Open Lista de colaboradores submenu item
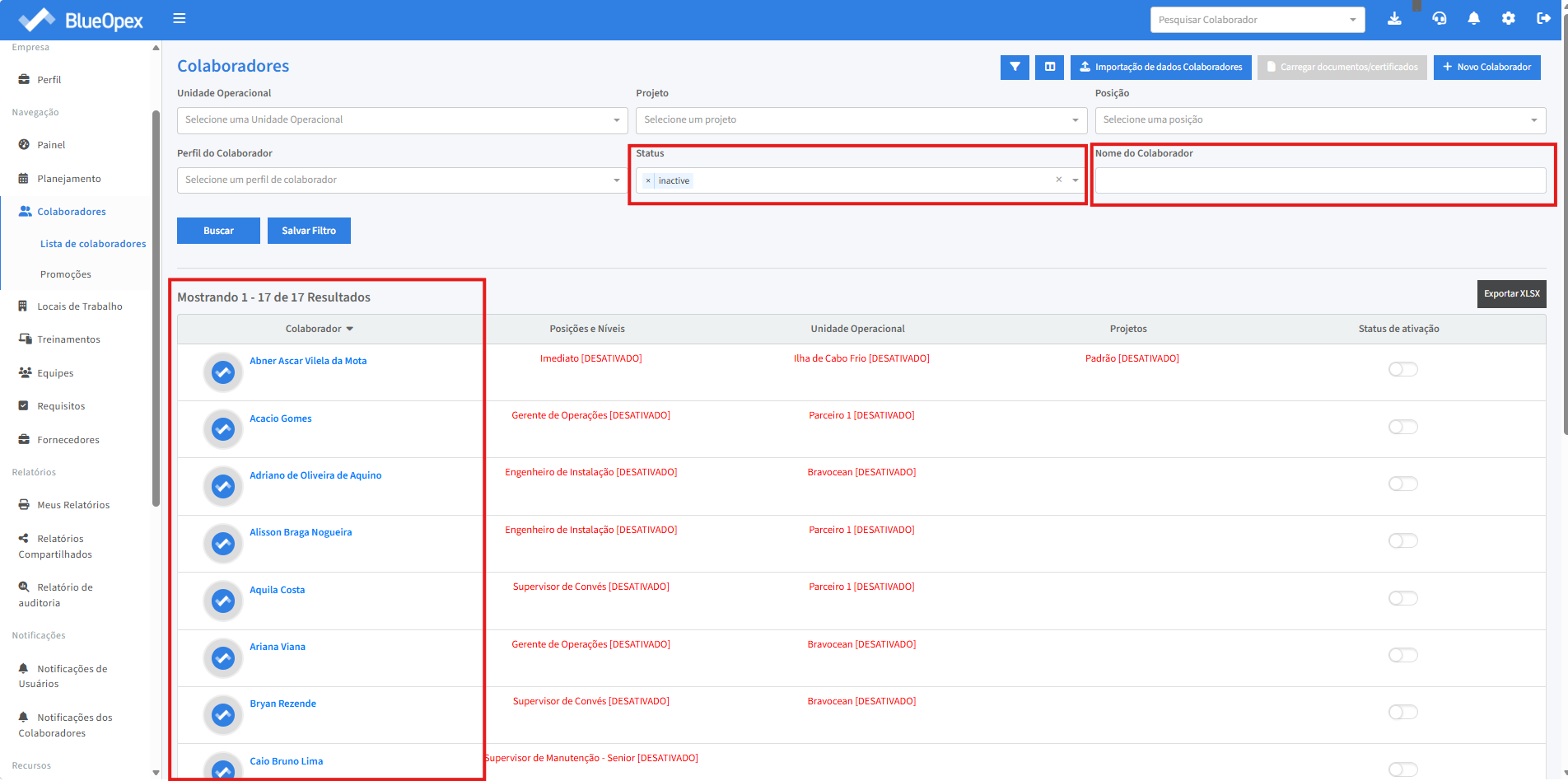 (93, 244)
